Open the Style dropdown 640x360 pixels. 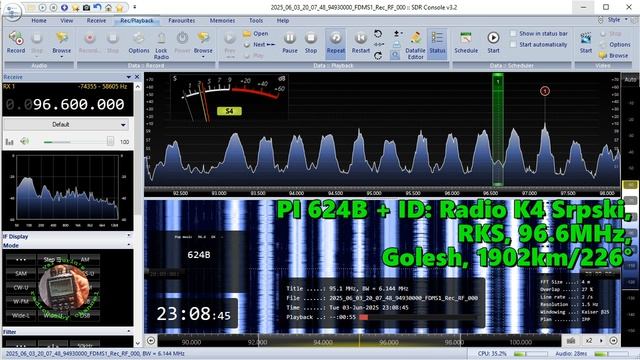tap(617, 20)
